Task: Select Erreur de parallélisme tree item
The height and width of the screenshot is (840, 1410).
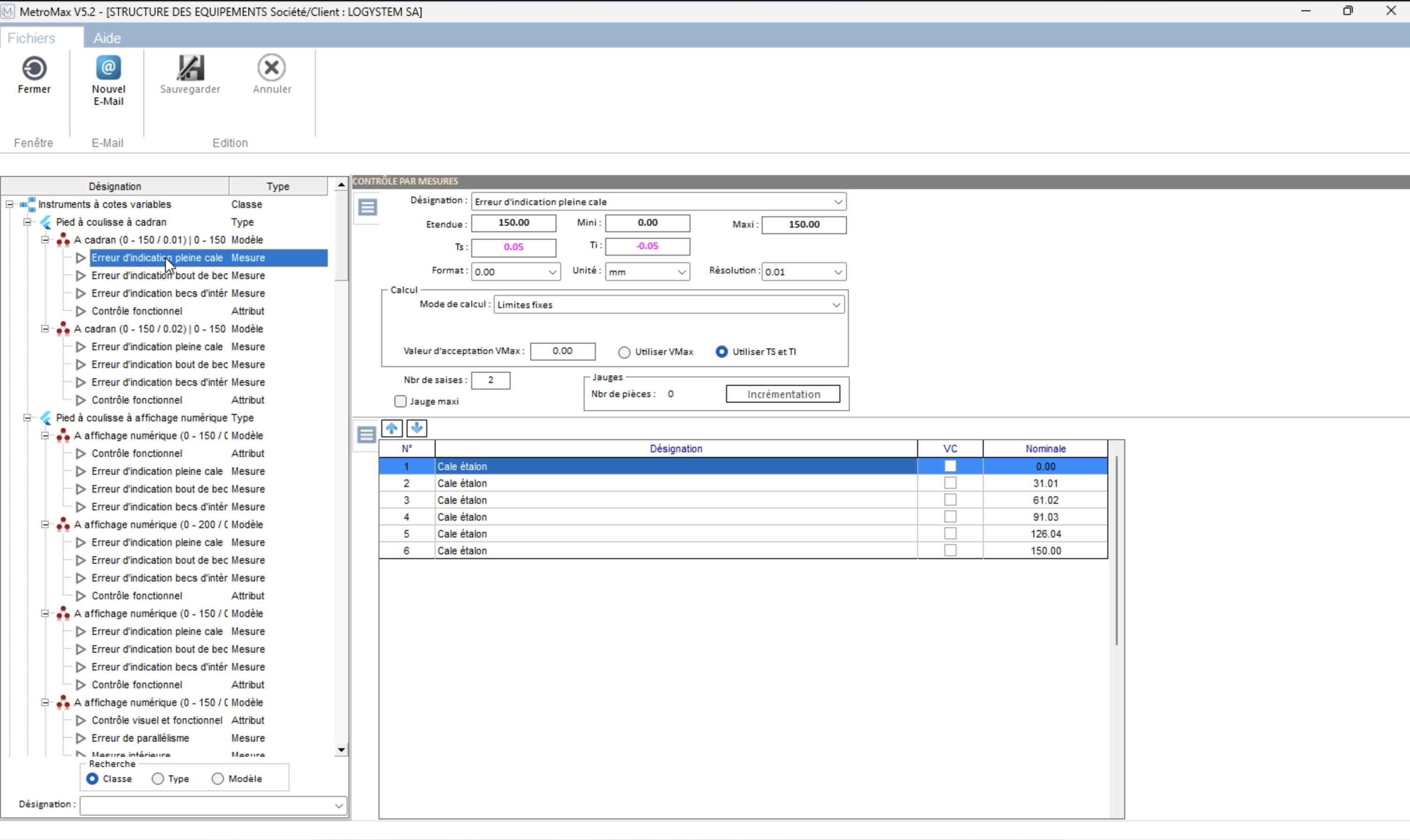Action: [141, 738]
